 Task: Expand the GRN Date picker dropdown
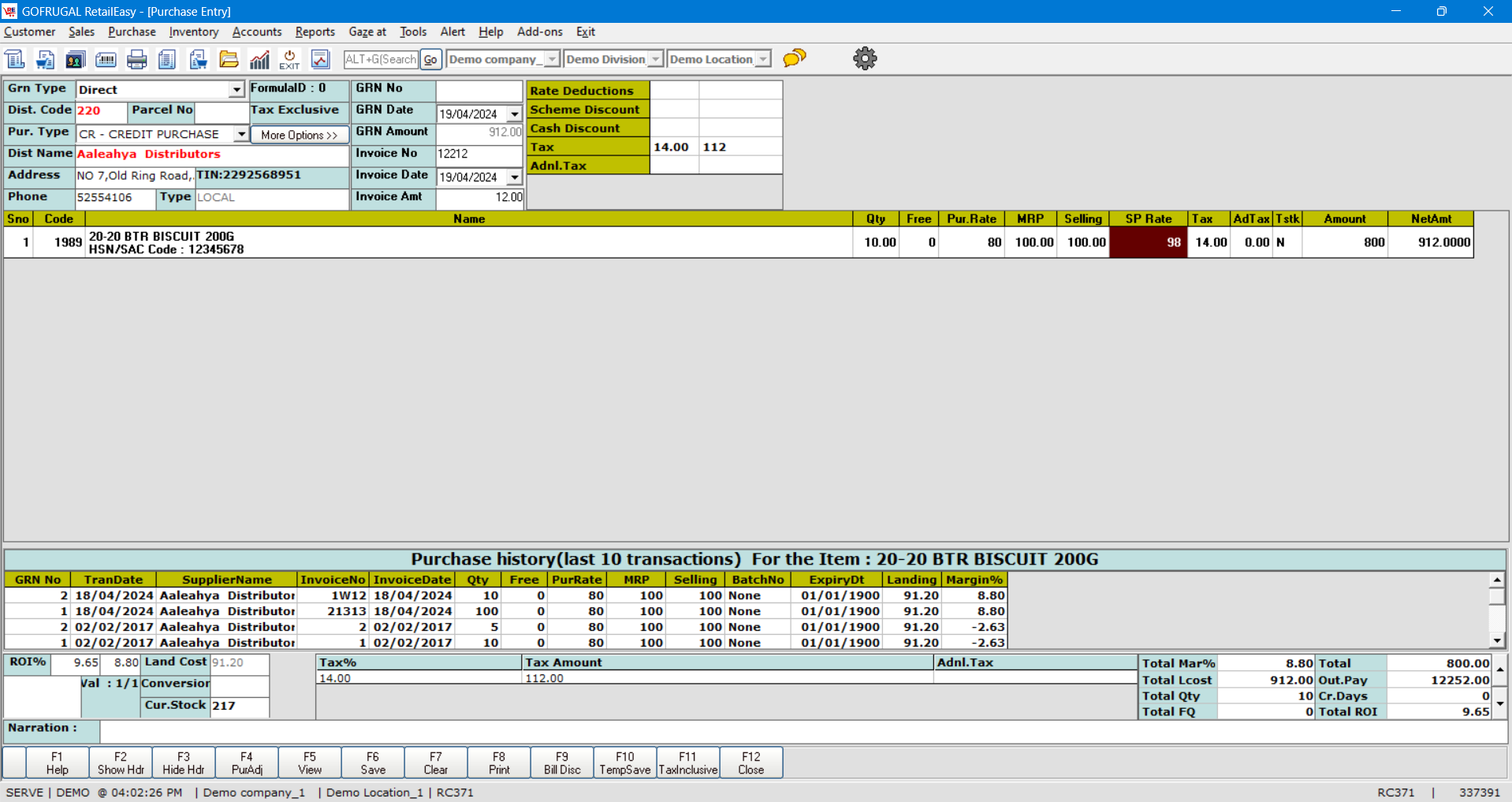point(514,114)
